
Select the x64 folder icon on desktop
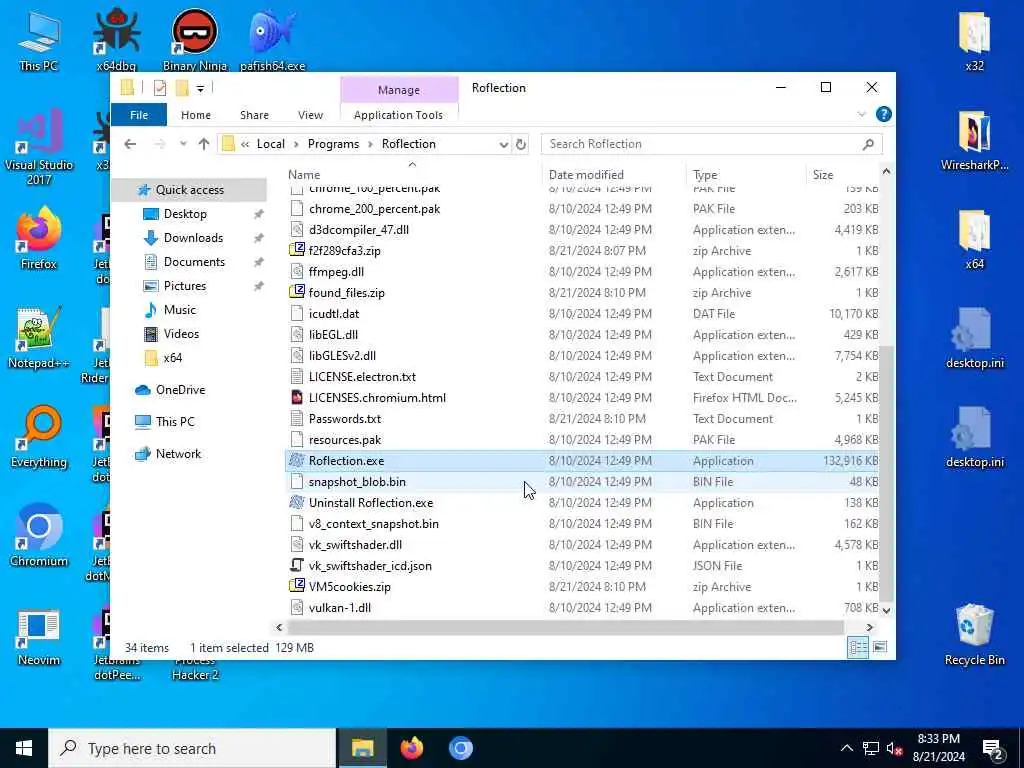(x=974, y=239)
